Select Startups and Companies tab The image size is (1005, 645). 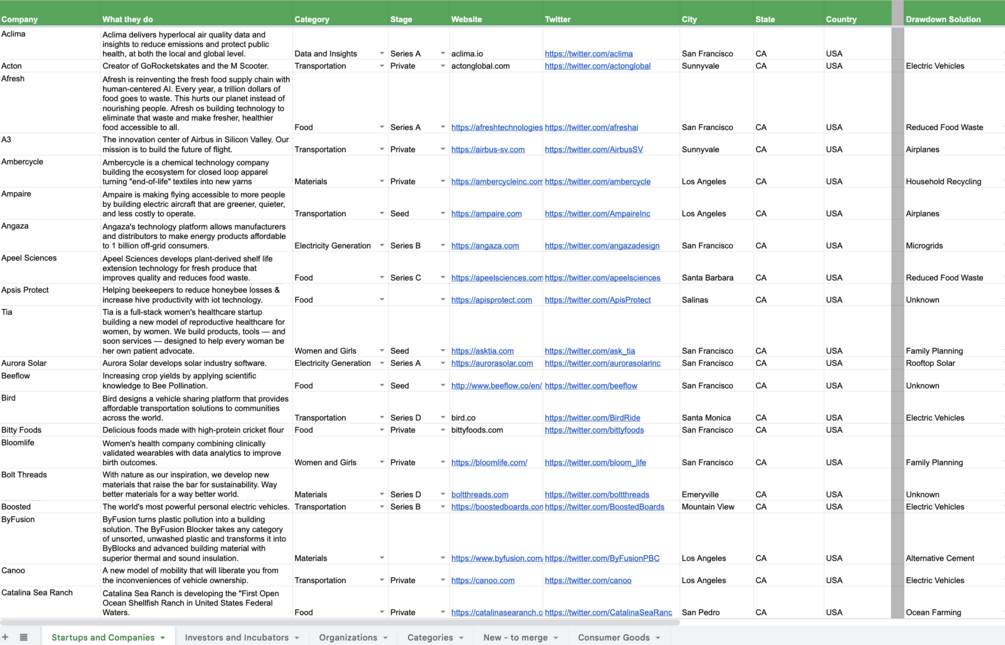(x=103, y=637)
